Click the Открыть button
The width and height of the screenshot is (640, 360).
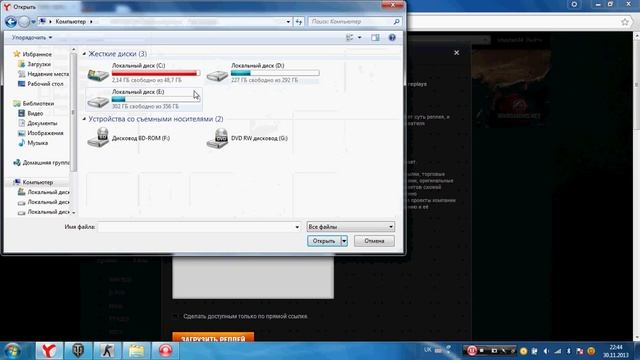coord(324,241)
